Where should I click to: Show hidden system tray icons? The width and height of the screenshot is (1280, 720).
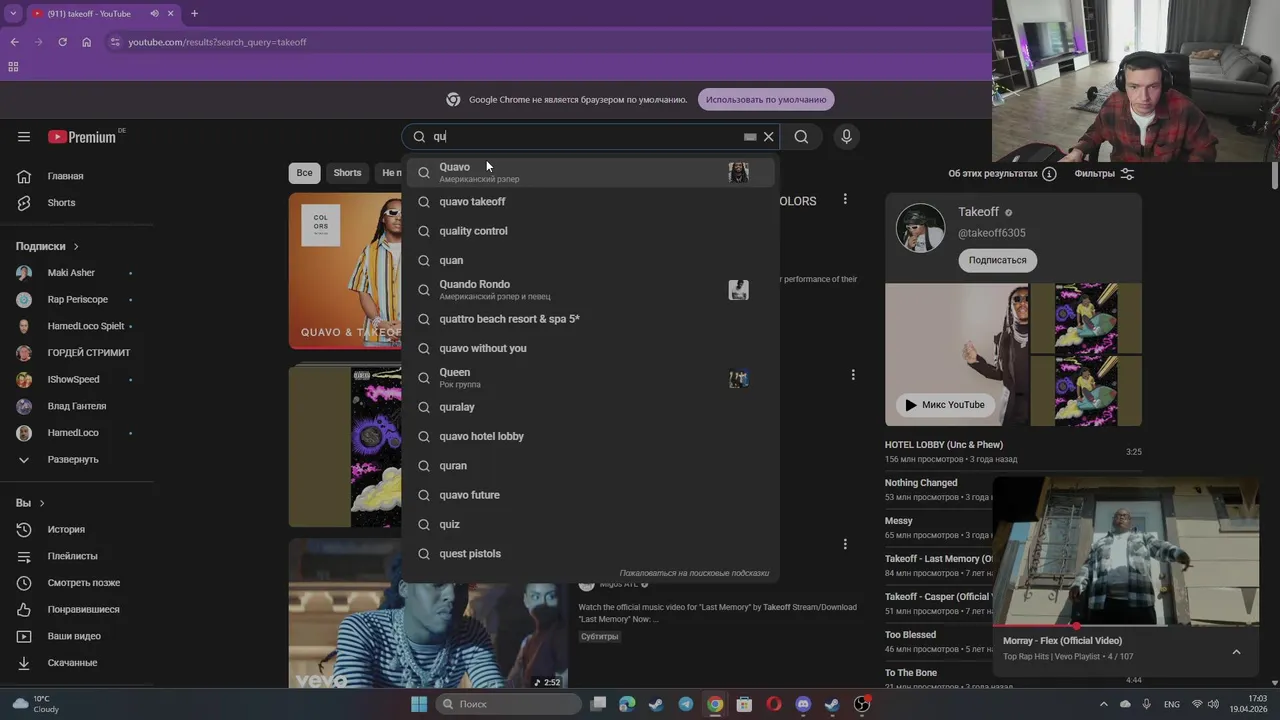pos(1104,704)
